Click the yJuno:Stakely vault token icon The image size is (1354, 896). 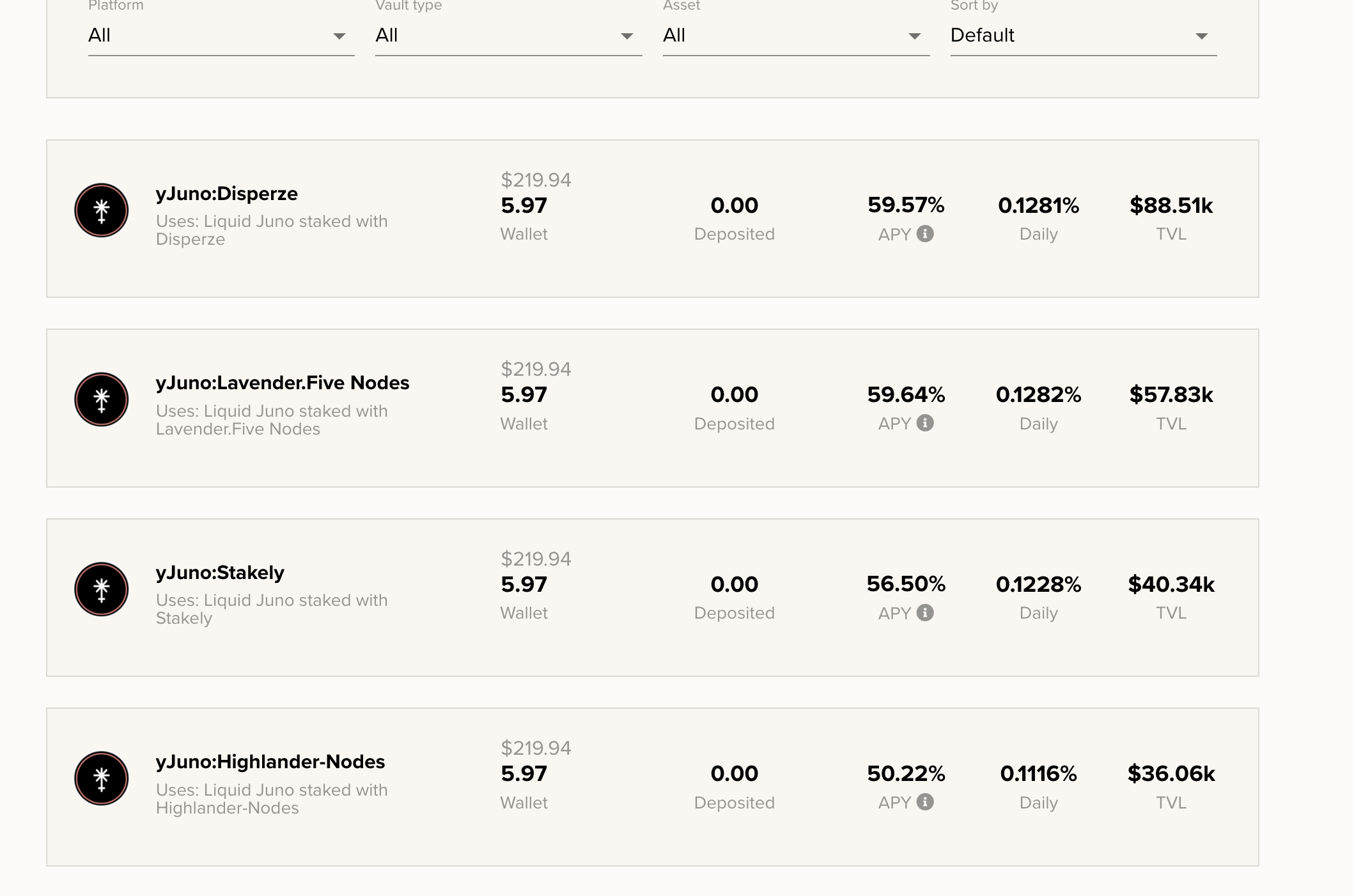102,589
